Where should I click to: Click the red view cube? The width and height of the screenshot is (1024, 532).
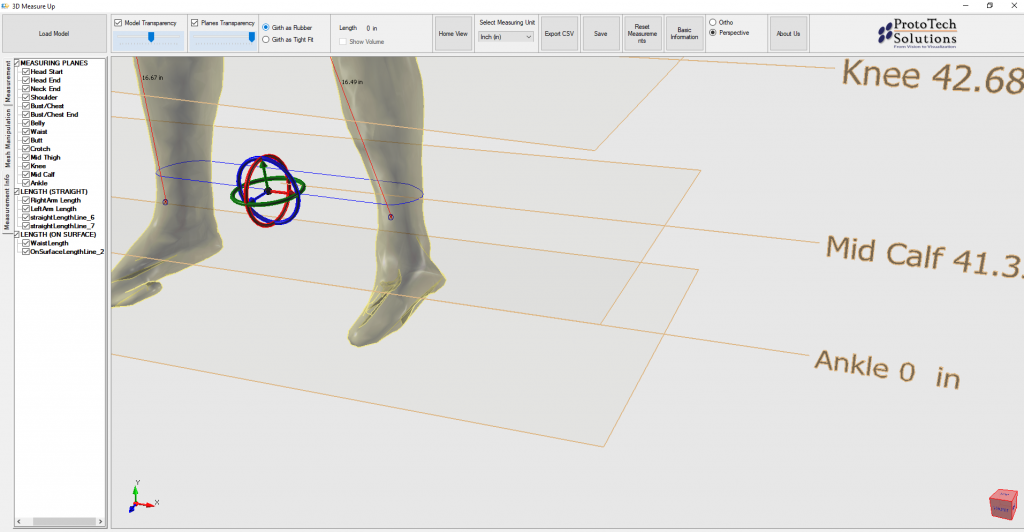(x=1003, y=504)
